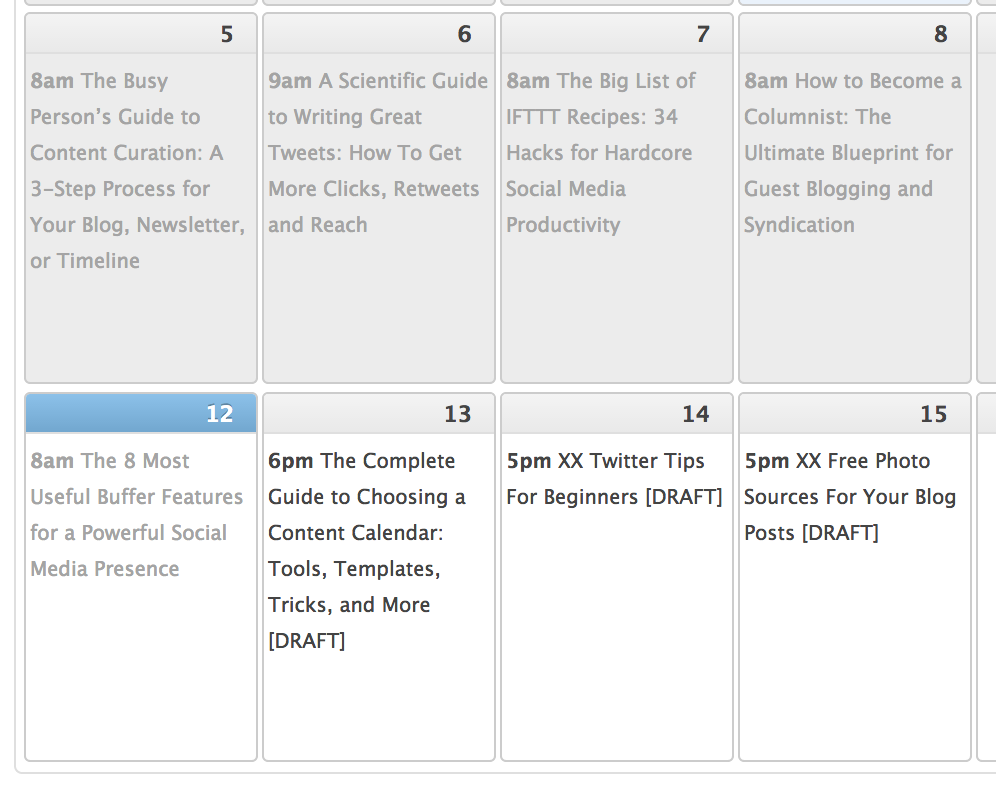Click the day number 15 header

click(x=933, y=413)
